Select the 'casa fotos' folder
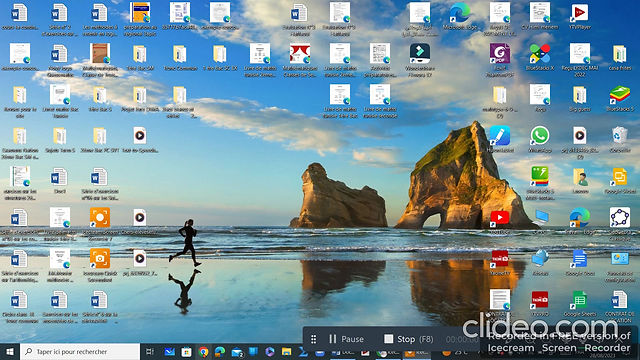Viewport: 640px width, 360px height. pos(620,58)
